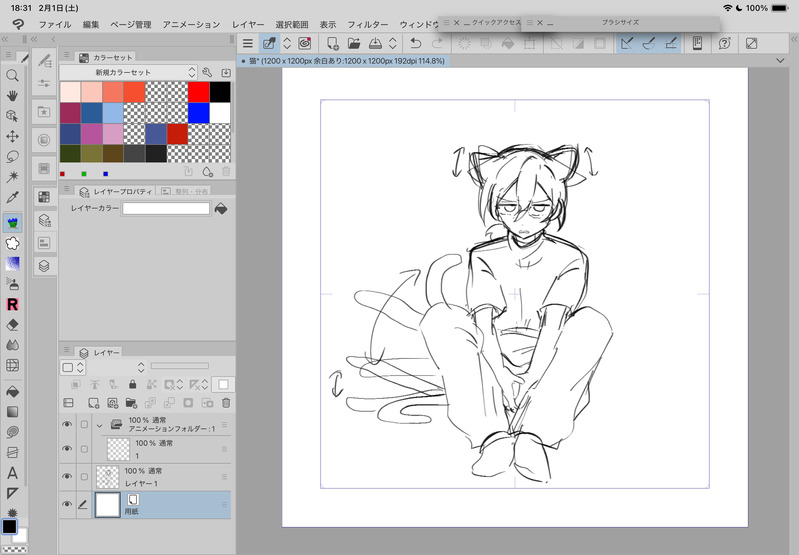Select the Auto select wand tool
This screenshot has height=555, width=799.
click(12, 176)
